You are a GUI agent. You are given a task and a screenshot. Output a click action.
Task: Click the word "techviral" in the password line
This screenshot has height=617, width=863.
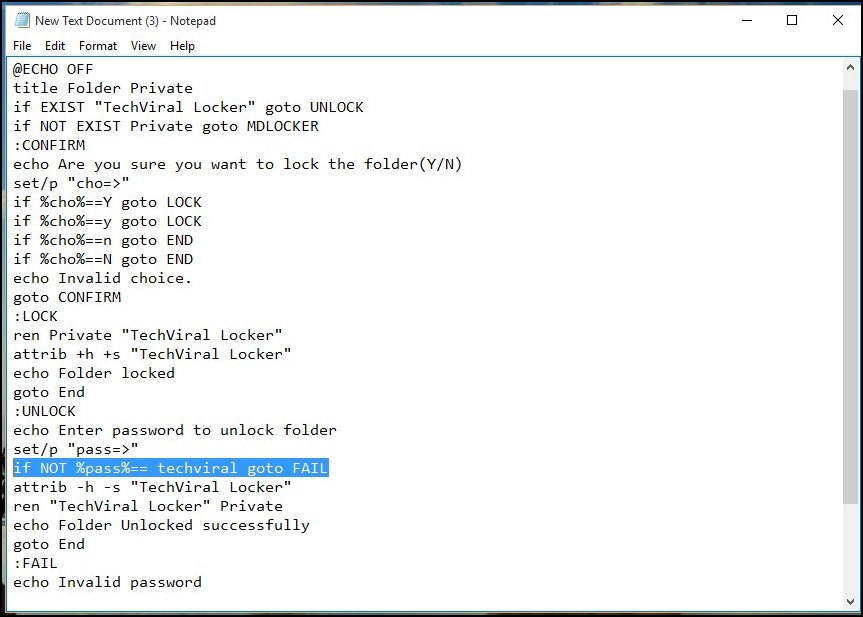(197, 468)
